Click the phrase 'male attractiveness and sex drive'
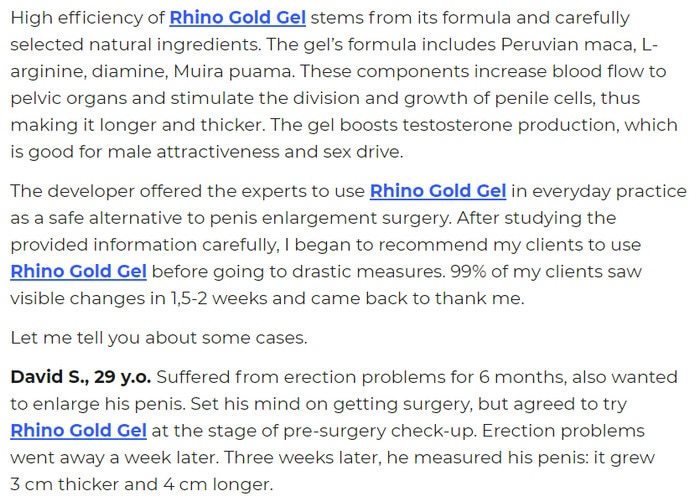700x502 pixels. coord(254,152)
